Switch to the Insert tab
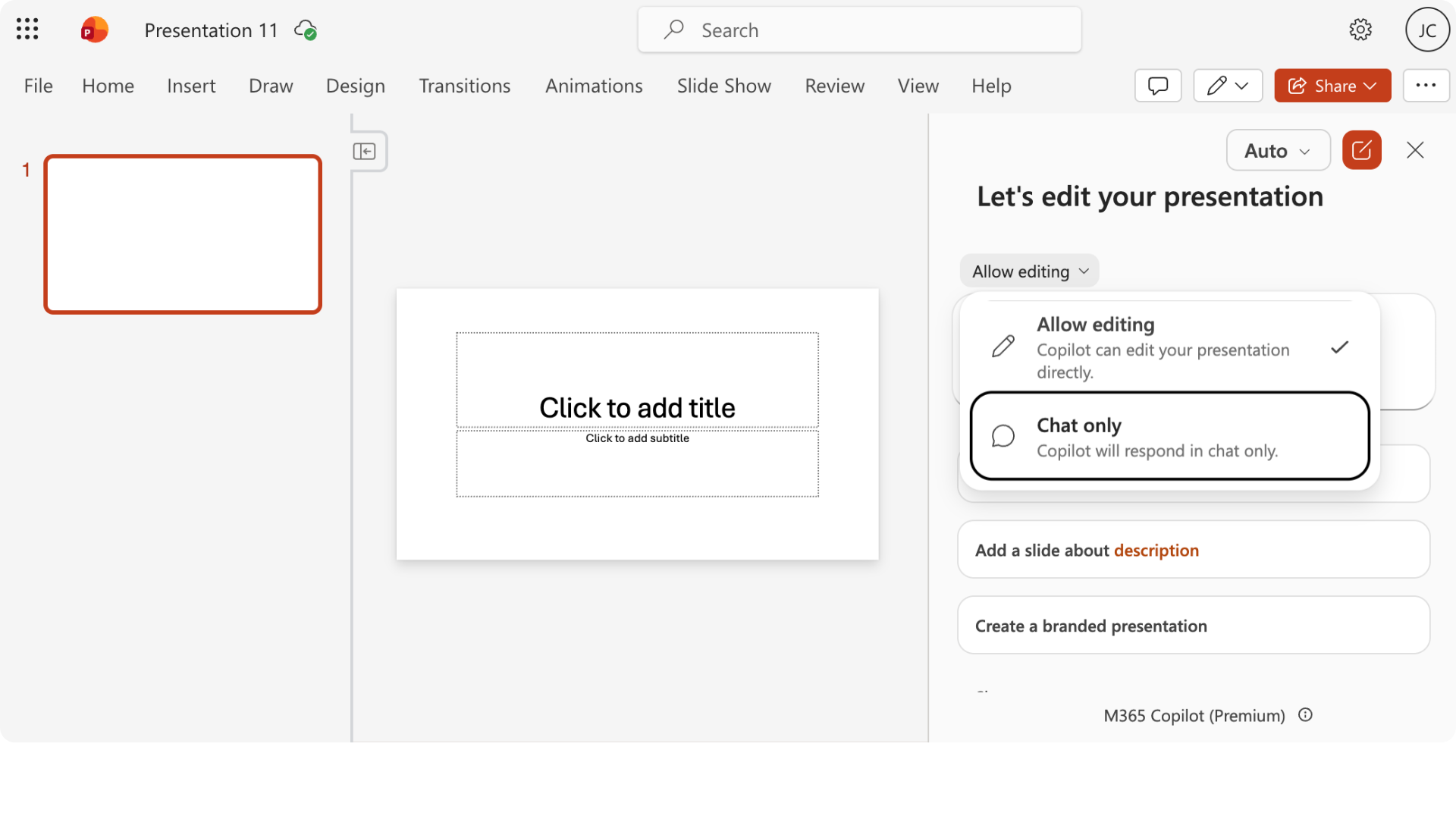This screenshot has height=819, width=1456. point(191,86)
